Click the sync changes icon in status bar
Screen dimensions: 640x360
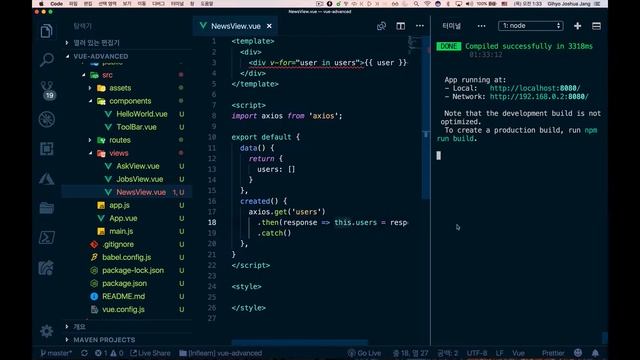point(84,353)
